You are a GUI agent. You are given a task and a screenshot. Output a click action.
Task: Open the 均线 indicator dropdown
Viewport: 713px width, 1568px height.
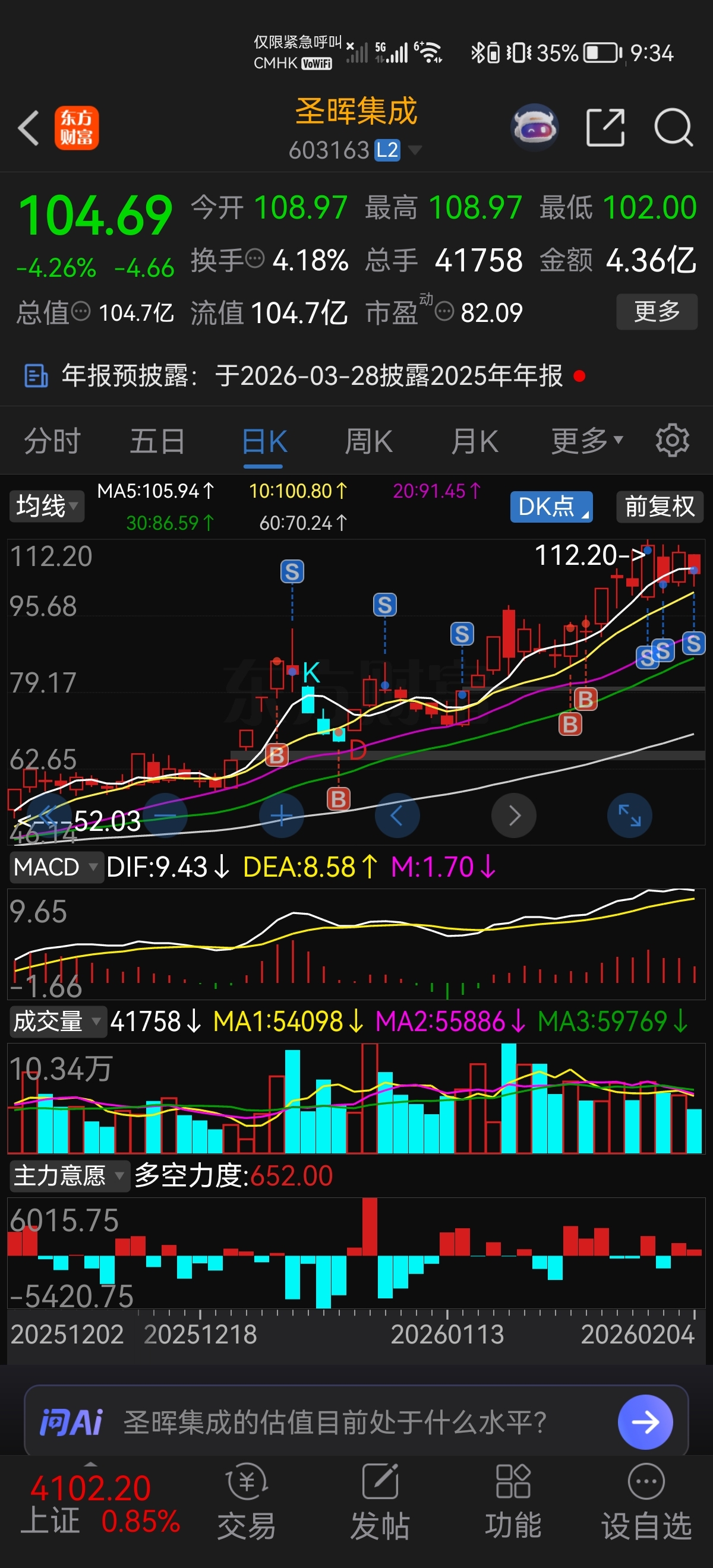coord(47,507)
